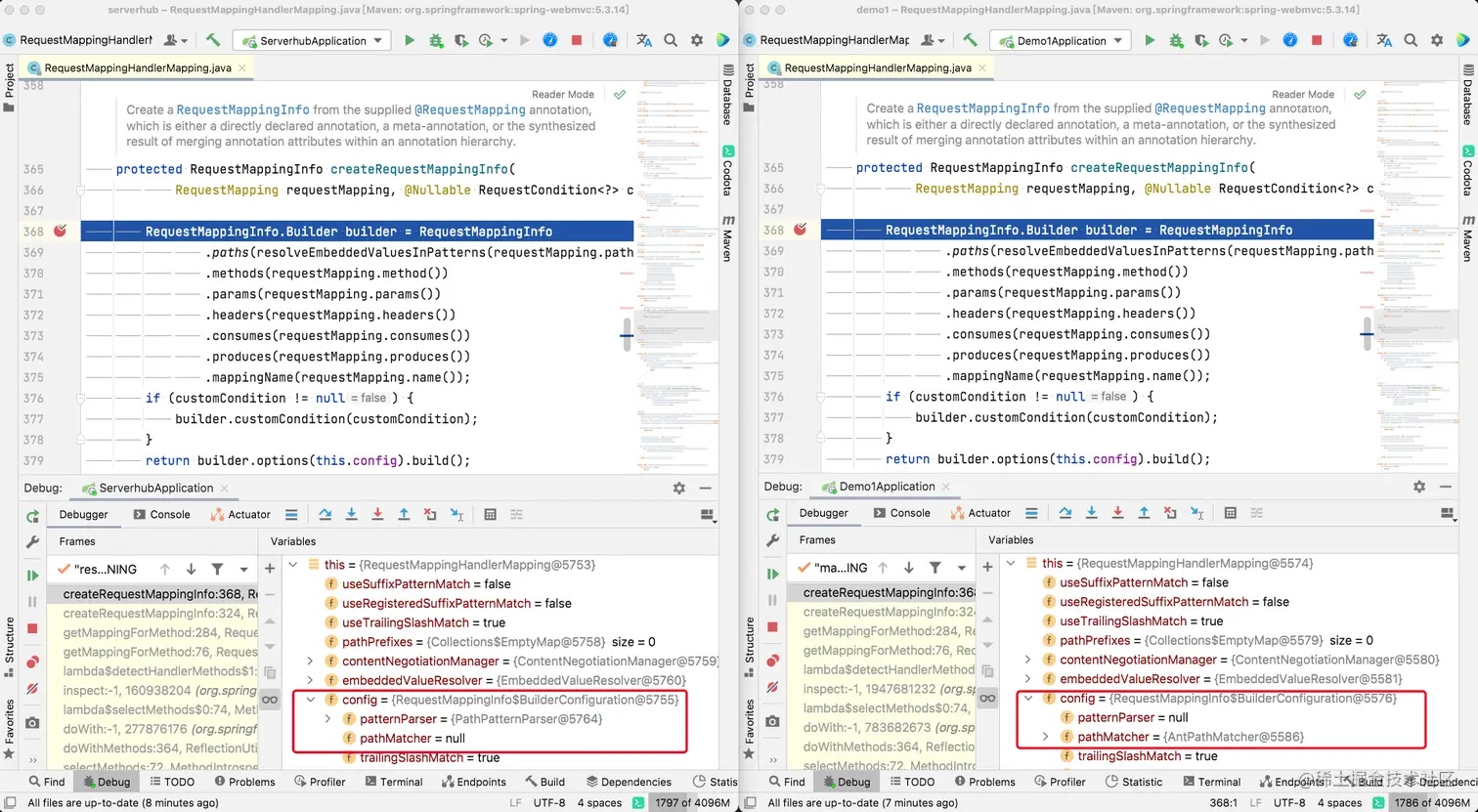Open Actuator tab in Demo1Application debug
The width and height of the screenshot is (1478, 812).
(x=980, y=513)
